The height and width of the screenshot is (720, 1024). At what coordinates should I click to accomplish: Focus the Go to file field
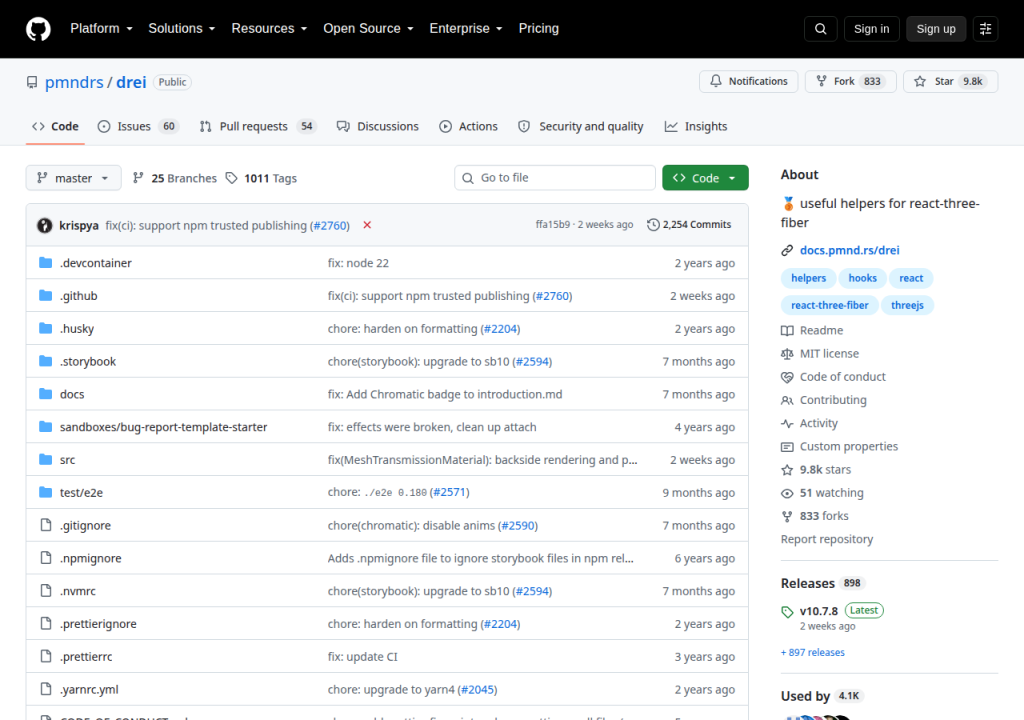[555, 178]
